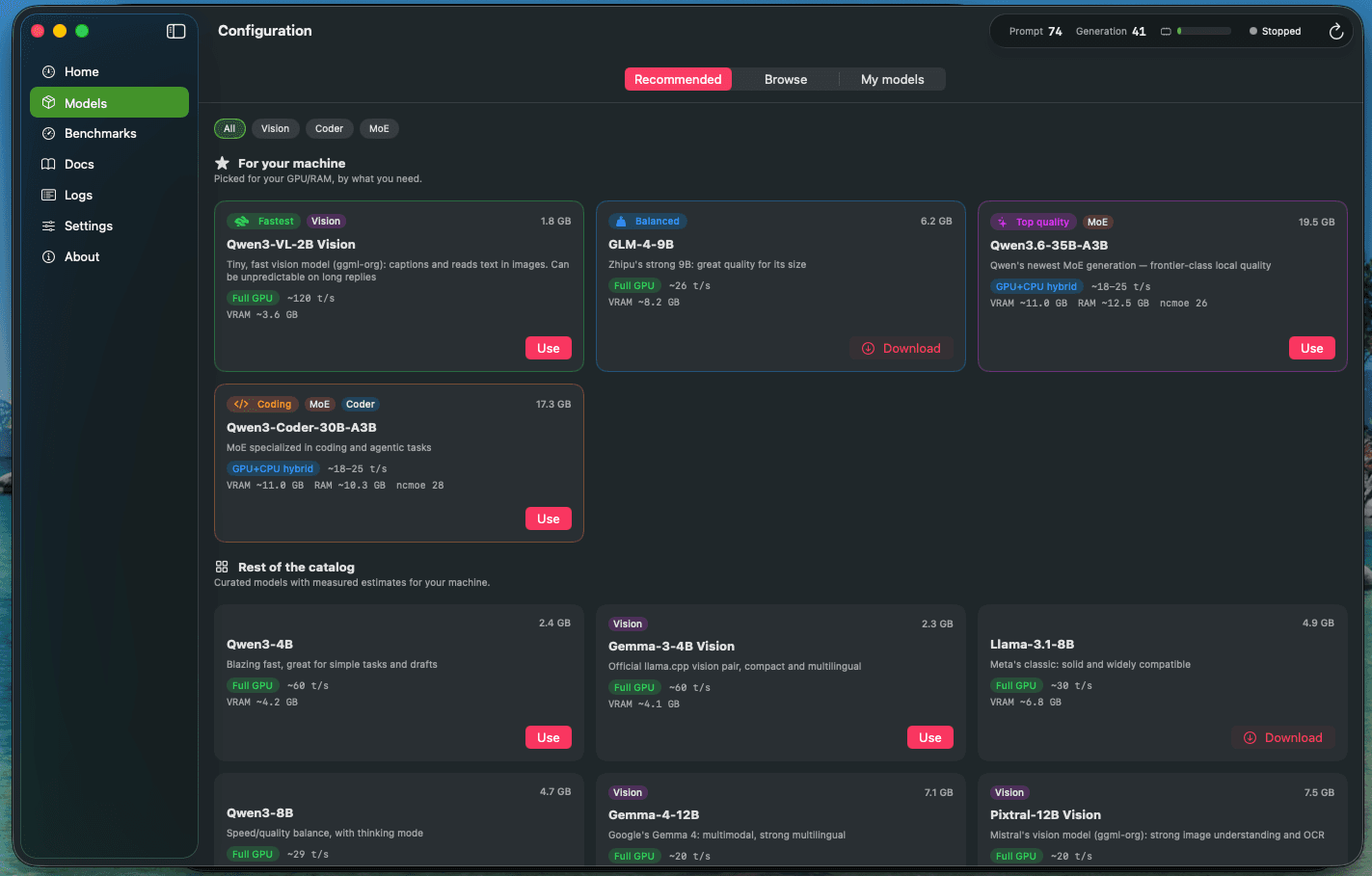The height and width of the screenshot is (876, 1372).
Task: Click the Prompt 74 counter
Action: point(1036,31)
